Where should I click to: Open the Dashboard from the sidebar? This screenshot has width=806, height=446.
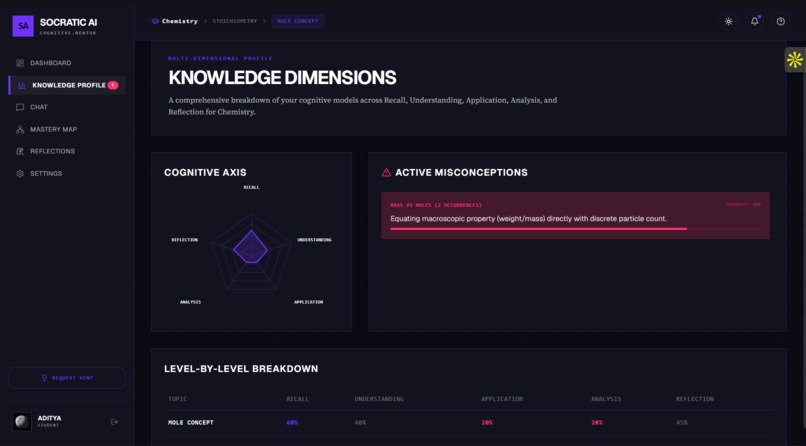pyautogui.click(x=67, y=63)
